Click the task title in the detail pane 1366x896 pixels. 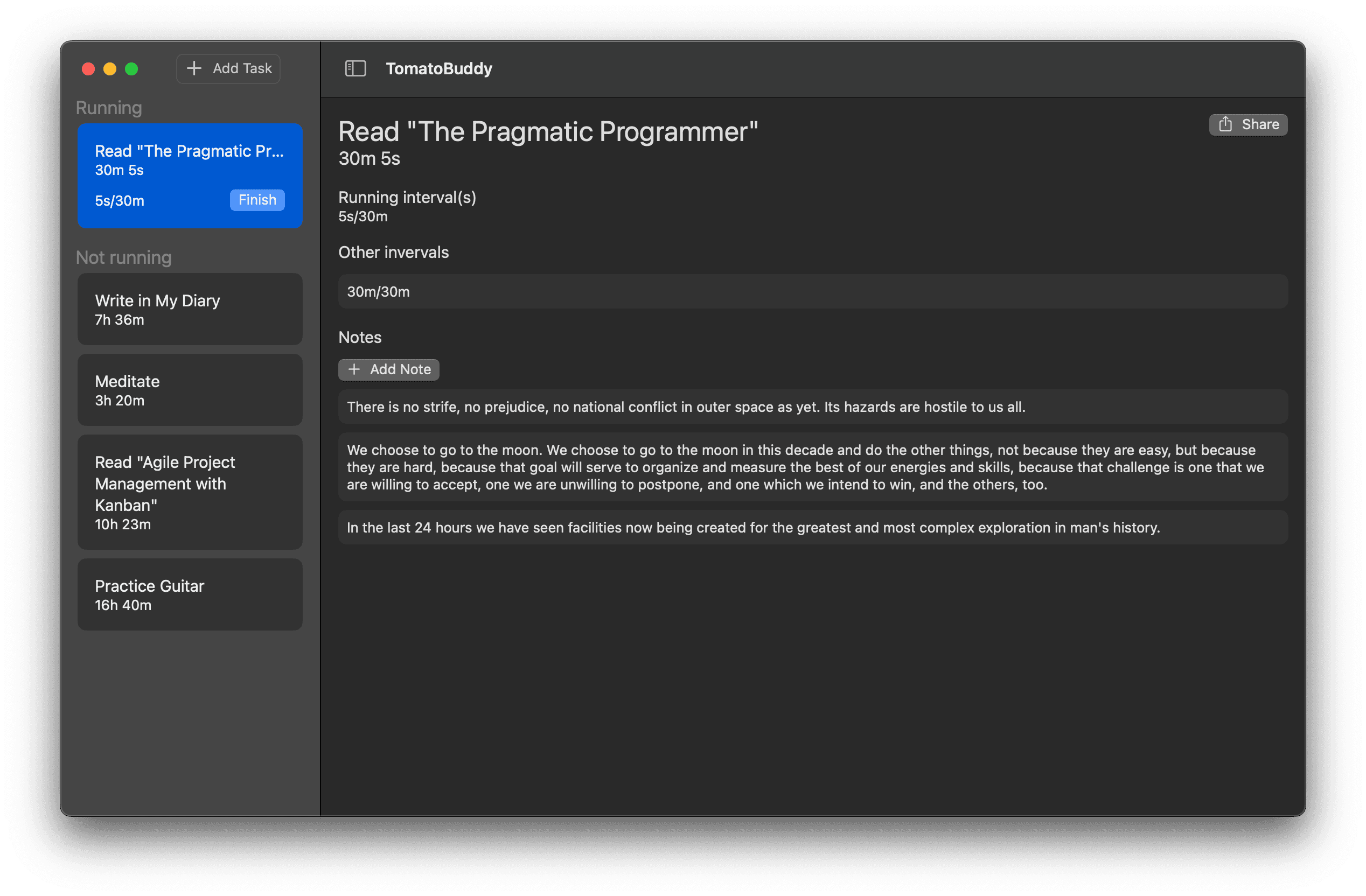click(x=548, y=132)
